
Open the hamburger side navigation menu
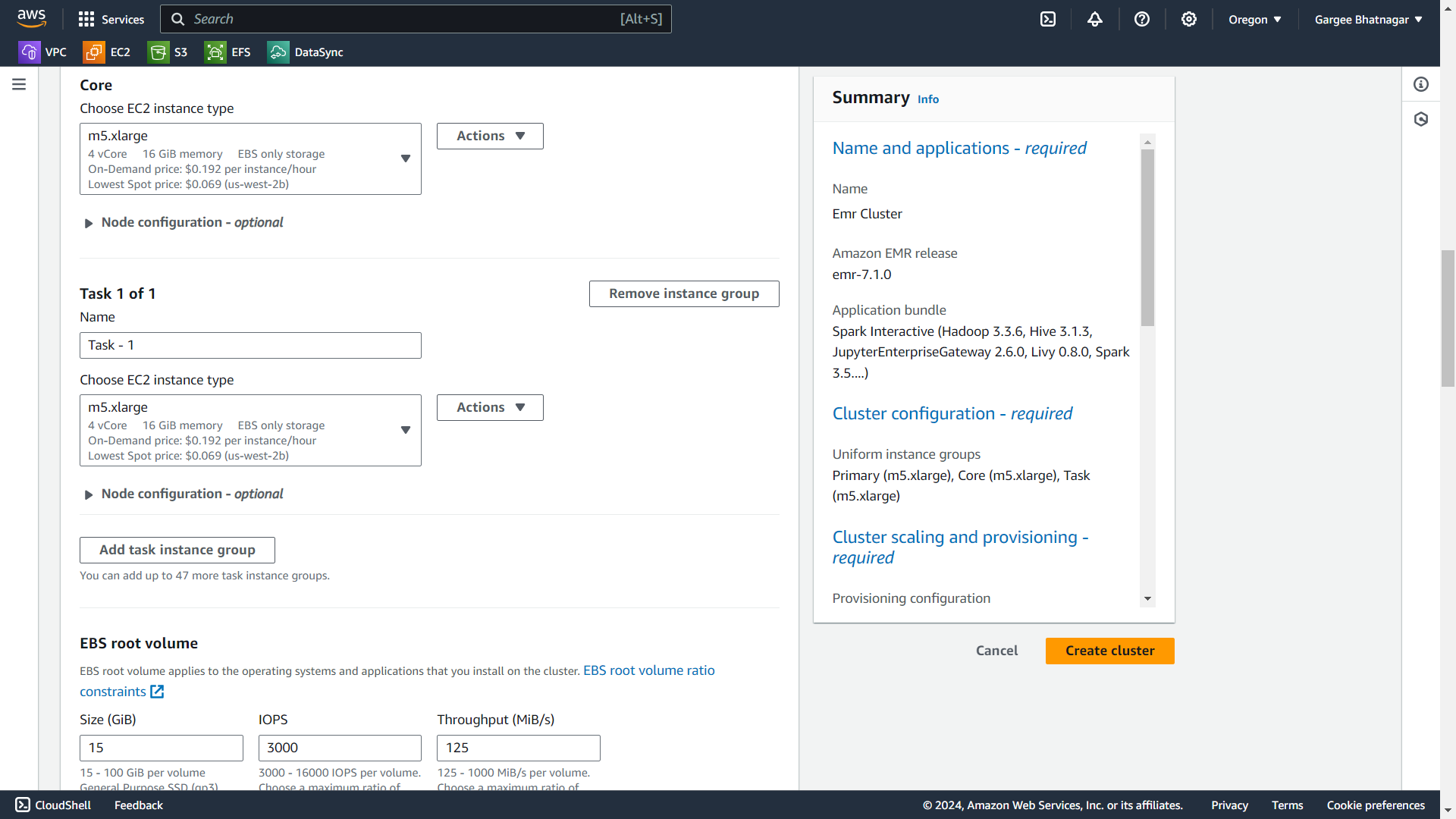(x=19, y=84)
